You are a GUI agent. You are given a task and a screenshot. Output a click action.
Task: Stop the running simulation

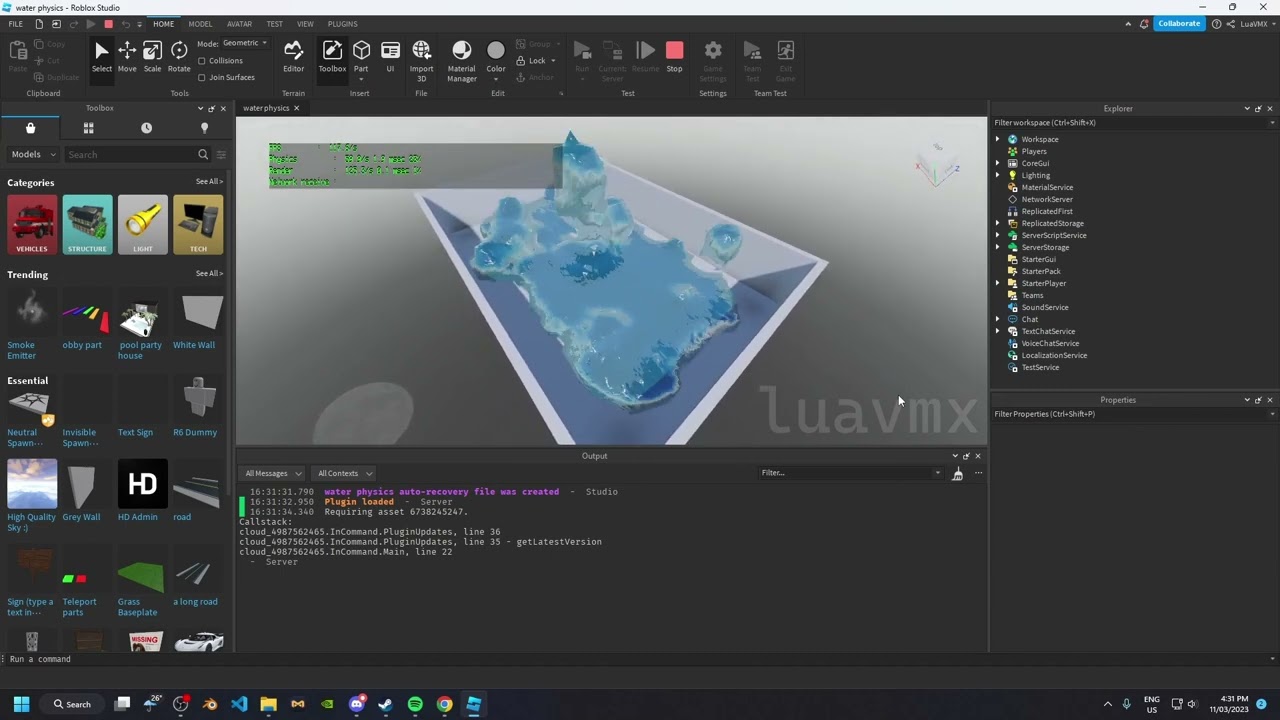point(674,57)
